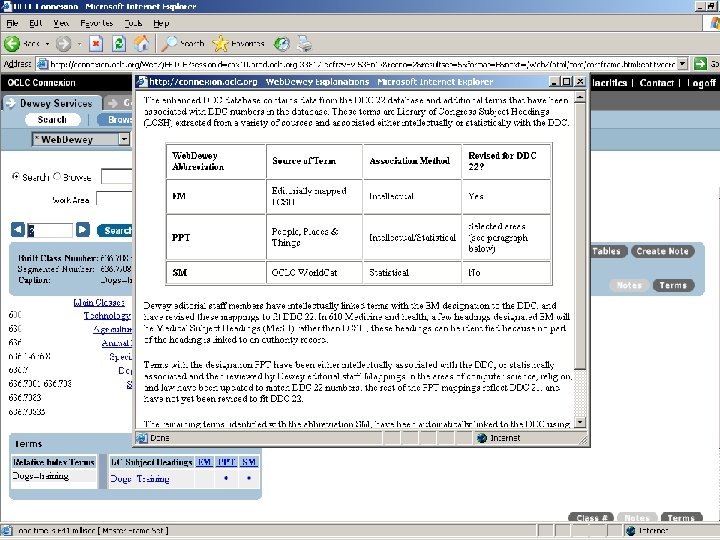Click the PPT row in abbreviation table
The height and width of the screenshot is (540, 720).
click(359, 237)
